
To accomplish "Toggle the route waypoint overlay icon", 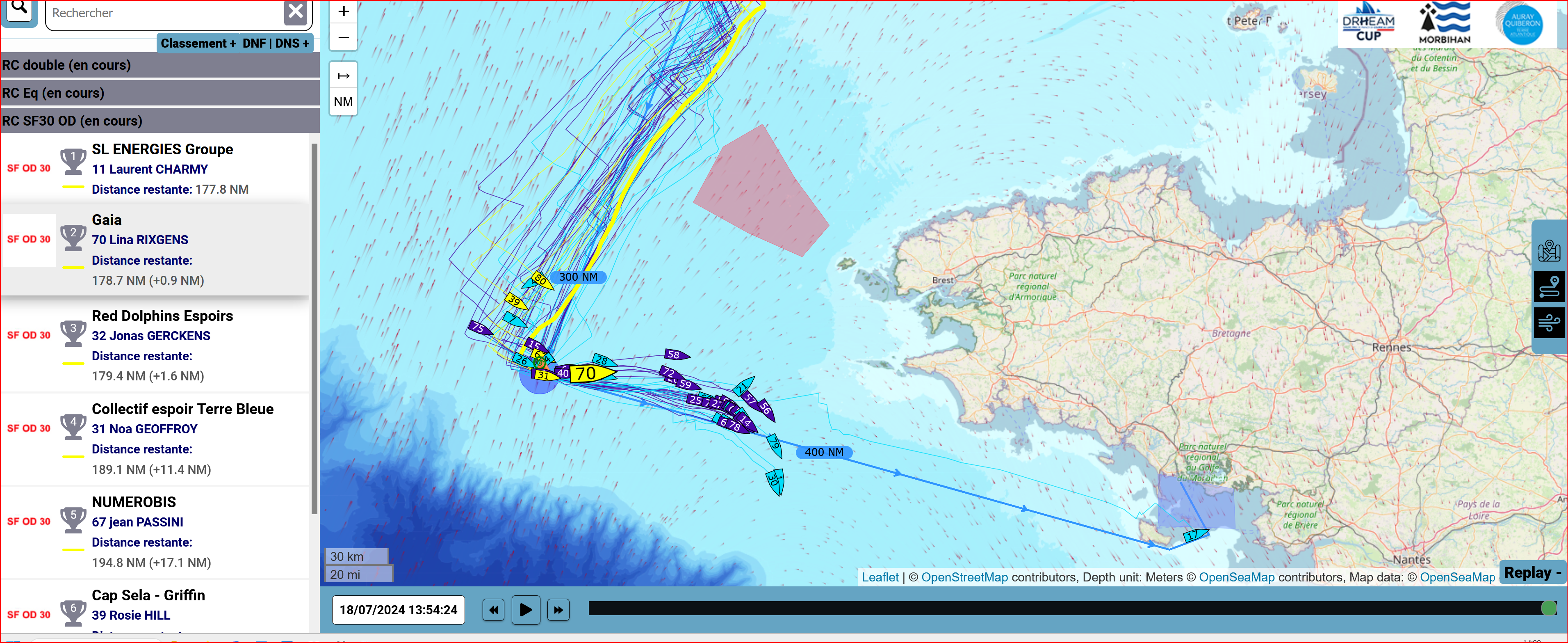I will (1550, 287).
